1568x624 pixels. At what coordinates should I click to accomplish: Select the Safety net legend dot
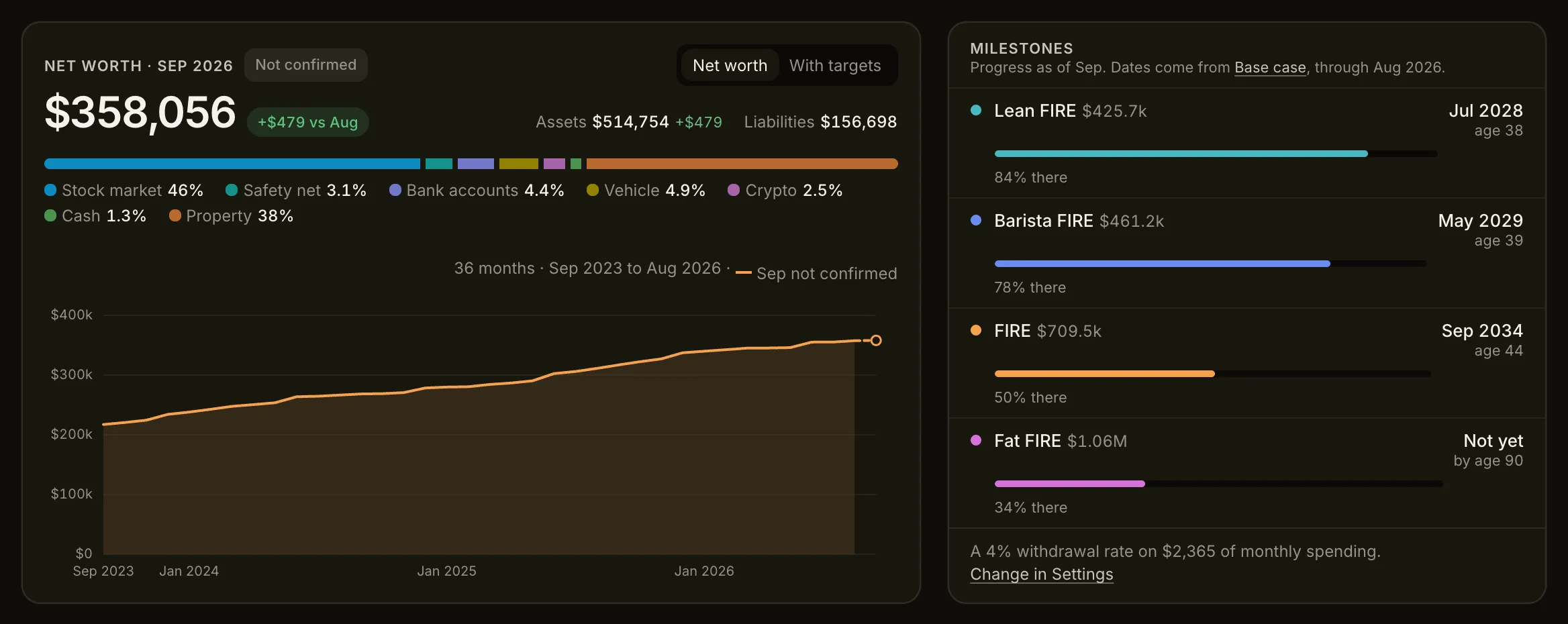pyautogui.click(x=232, y=190)
